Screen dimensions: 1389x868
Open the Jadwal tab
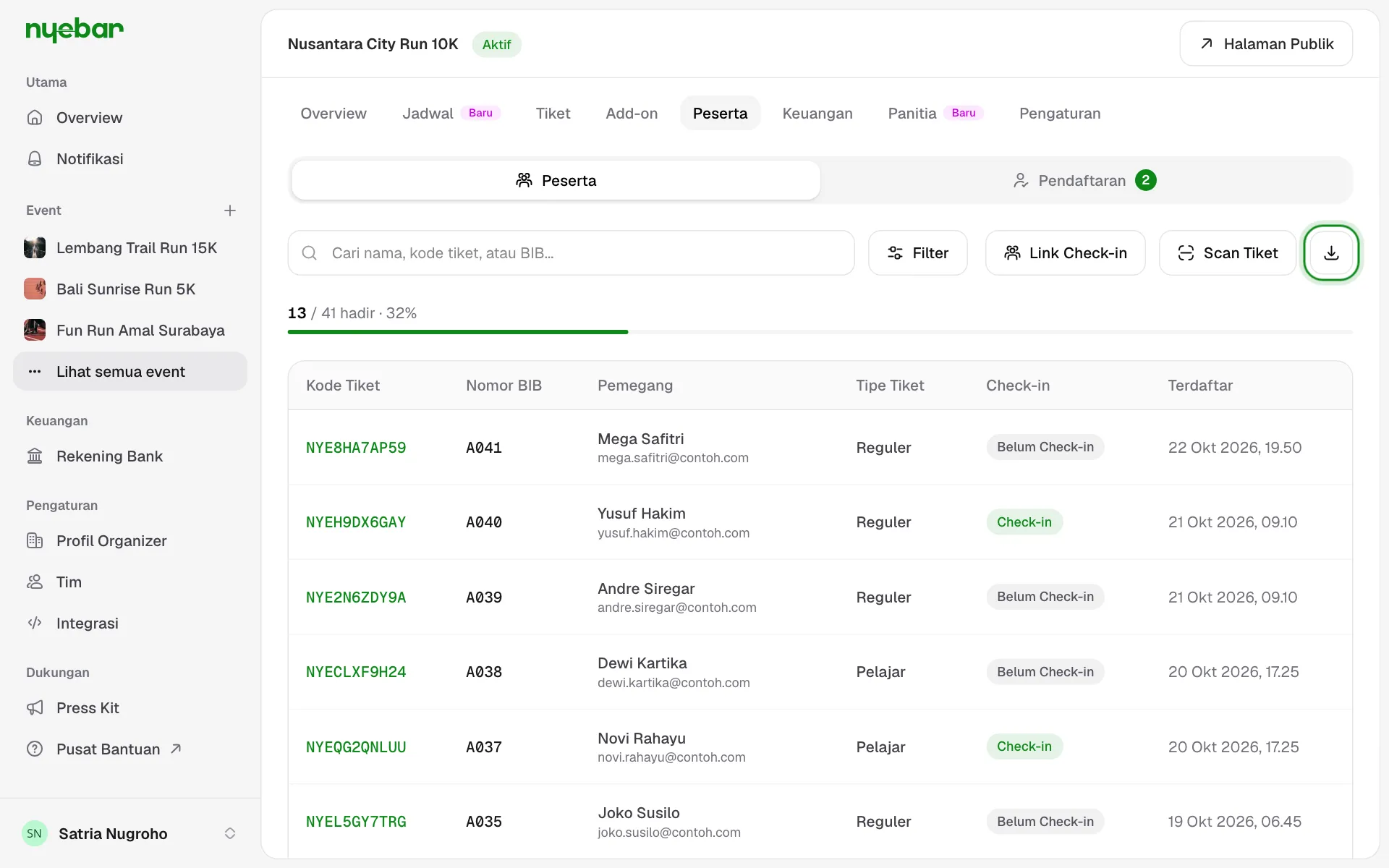coord(451,114)
